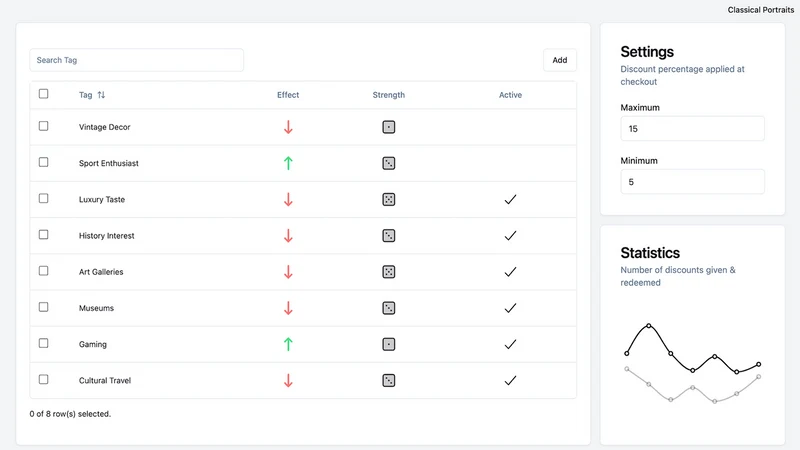Open the Classical Portraits link
The width and height of the screenshot is (800, 450).
point(760,10)
